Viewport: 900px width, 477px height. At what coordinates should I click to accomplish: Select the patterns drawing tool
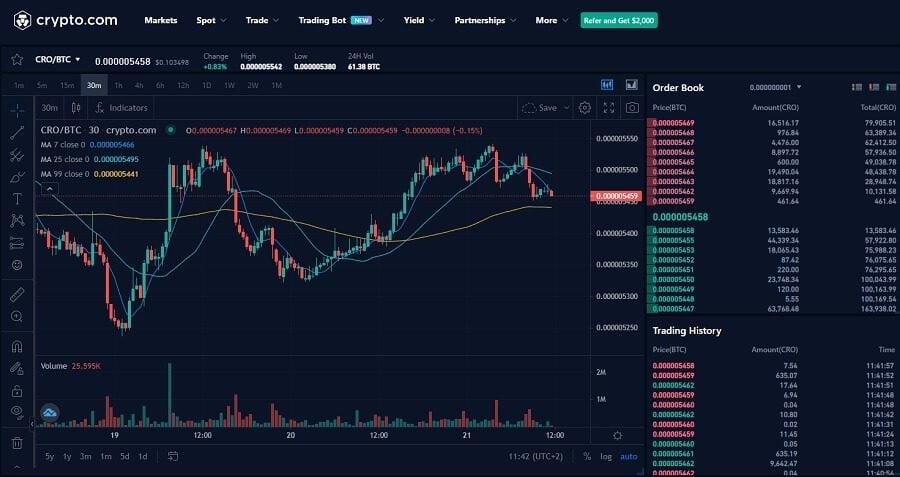[17, 220]
